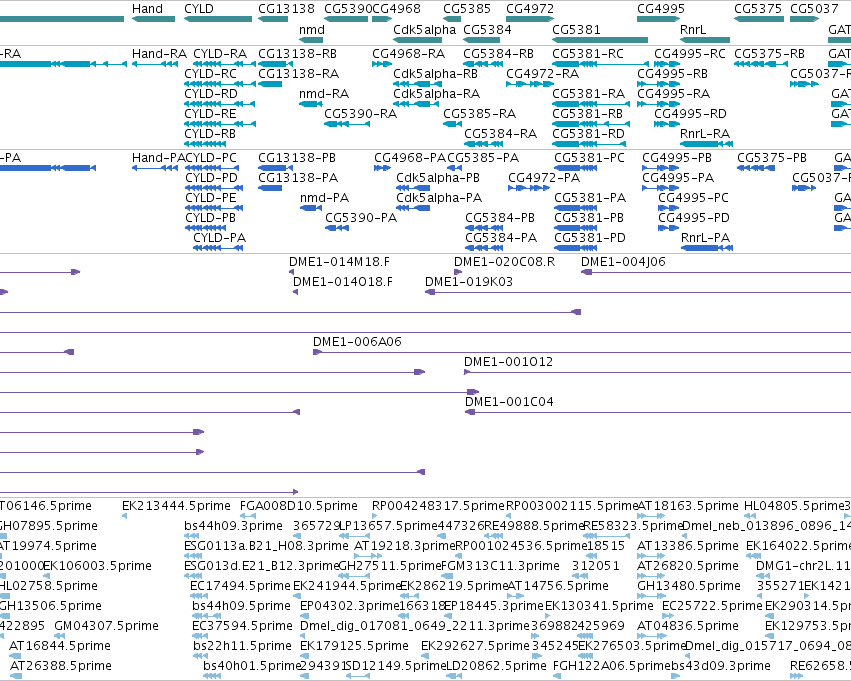Open the CG5375 gene in the gene track
The width and height of the screenshot is (851, 681).
[x=759, y=19]
